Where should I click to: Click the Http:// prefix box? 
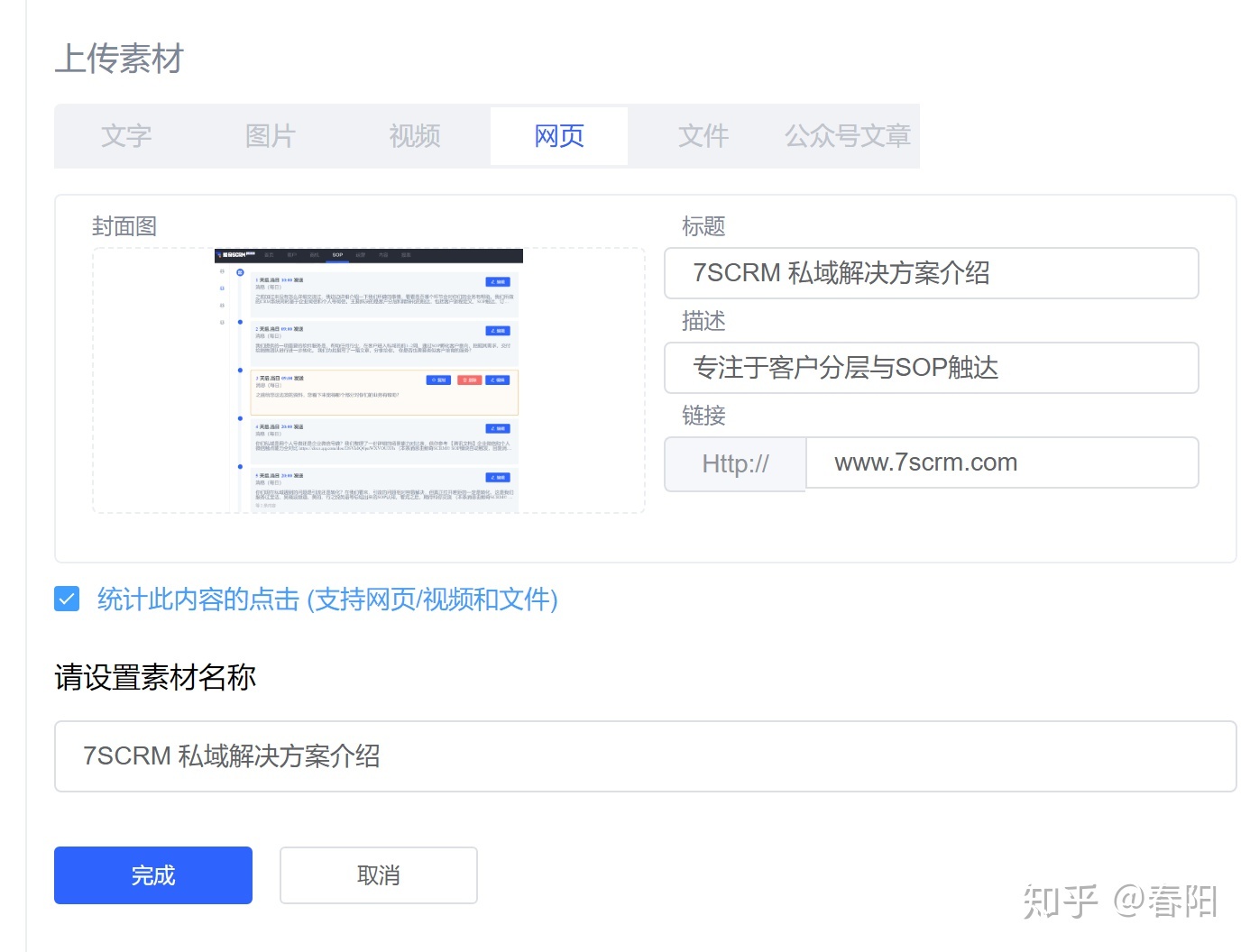tap(735, 463)
